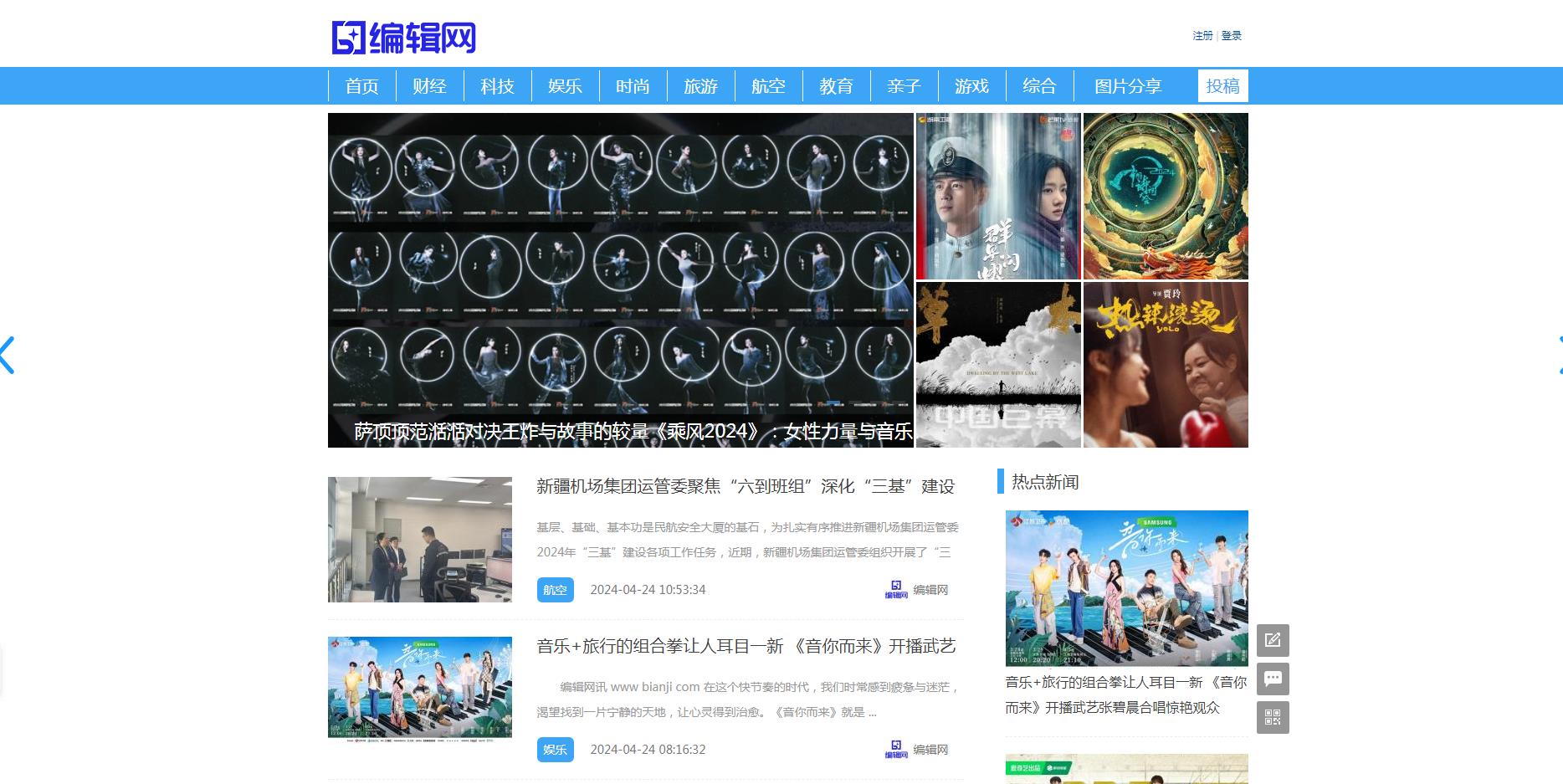Screen dimensions: 1563x784
Task: Open the hot news 音你而来 caption link
Action: [x=1126, y=695]
